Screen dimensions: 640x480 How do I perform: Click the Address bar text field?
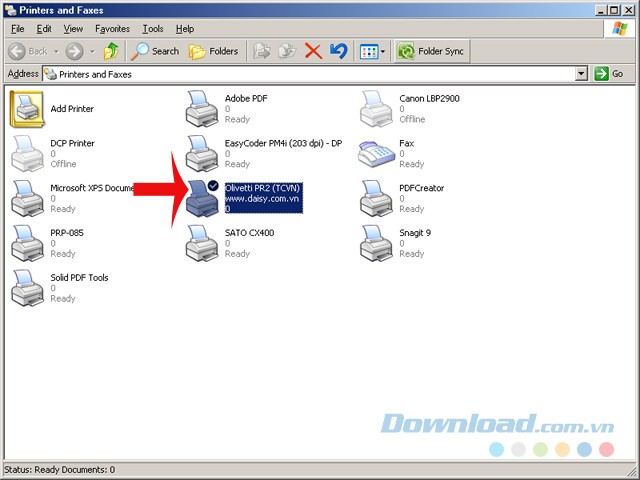click(x=300, y=74)
